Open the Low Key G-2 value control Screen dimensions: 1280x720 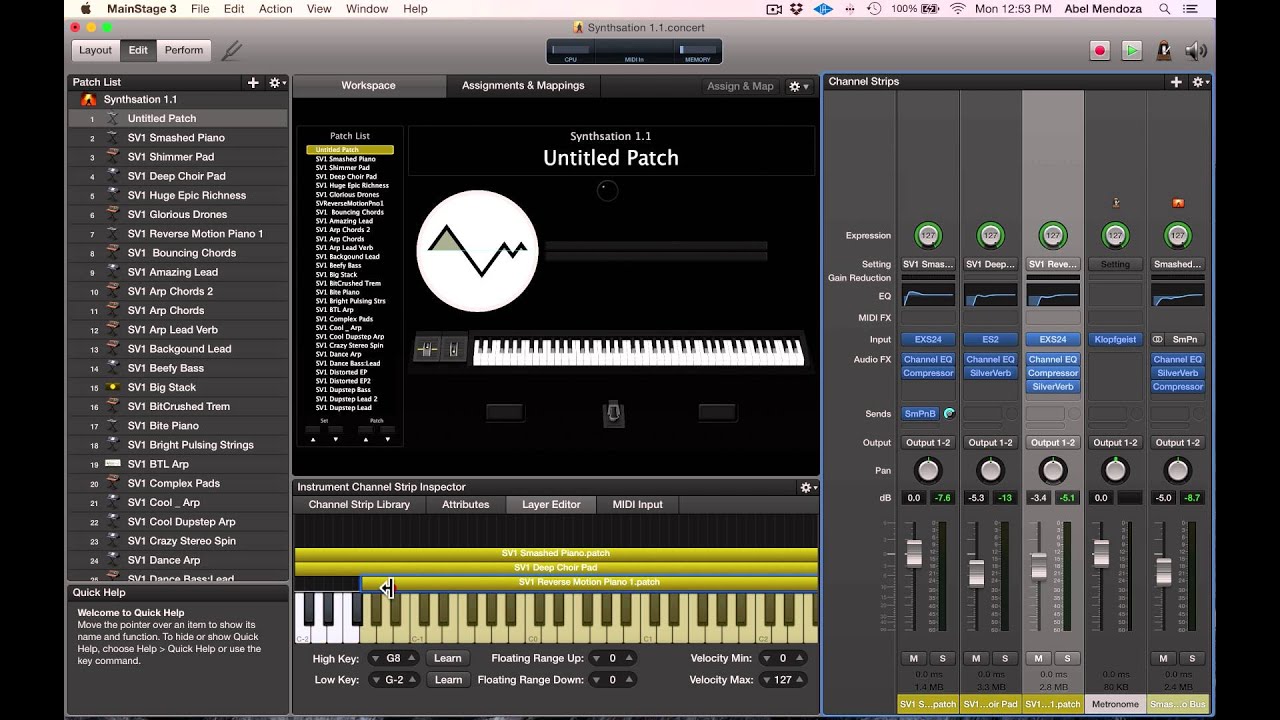[x=394, y=680]
